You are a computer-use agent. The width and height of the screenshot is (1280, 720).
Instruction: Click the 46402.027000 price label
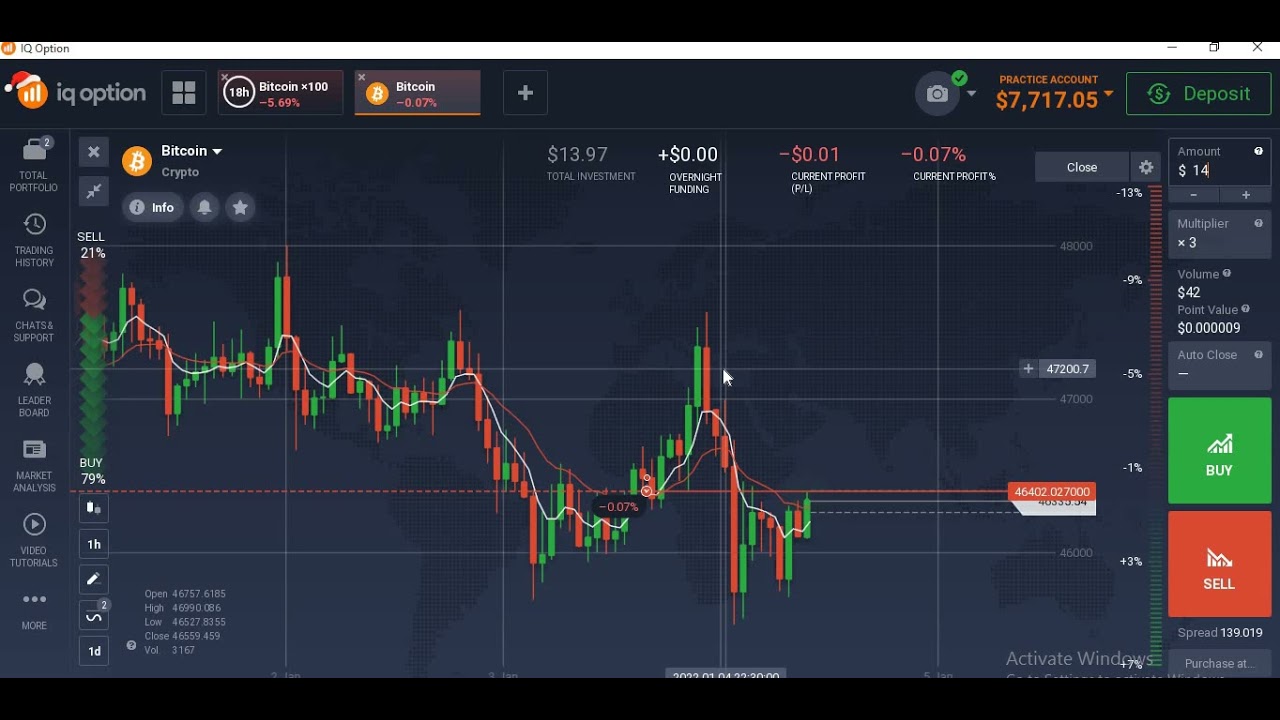[1052, 492]
